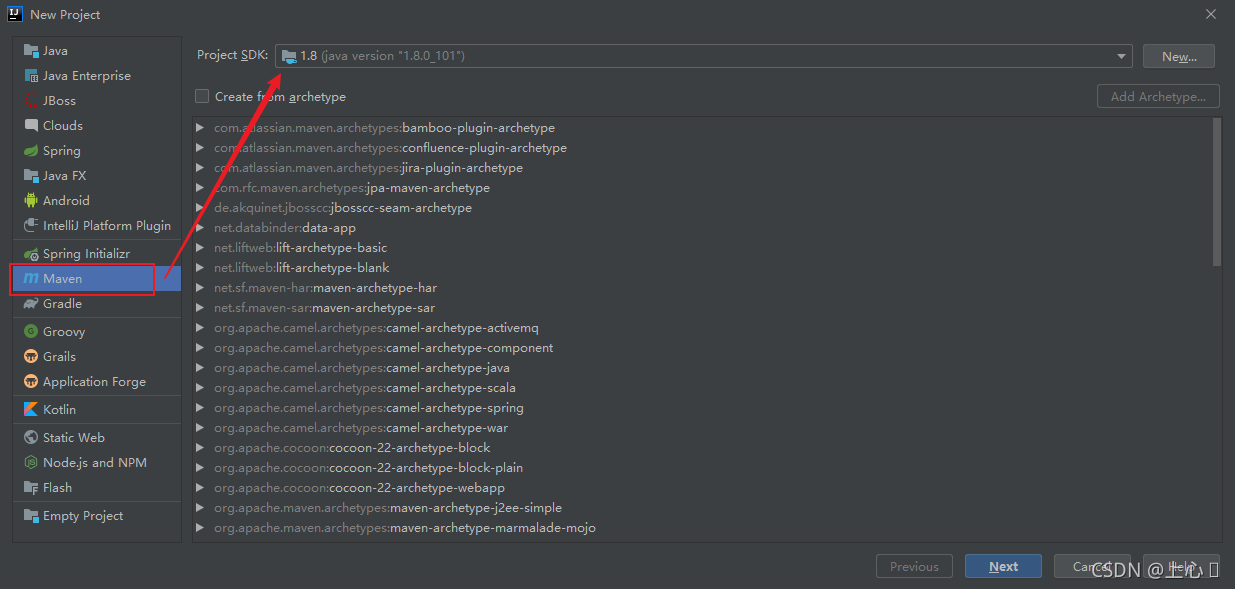
Task: Select Kotlin project type label
Action: (x=59, y=409)
